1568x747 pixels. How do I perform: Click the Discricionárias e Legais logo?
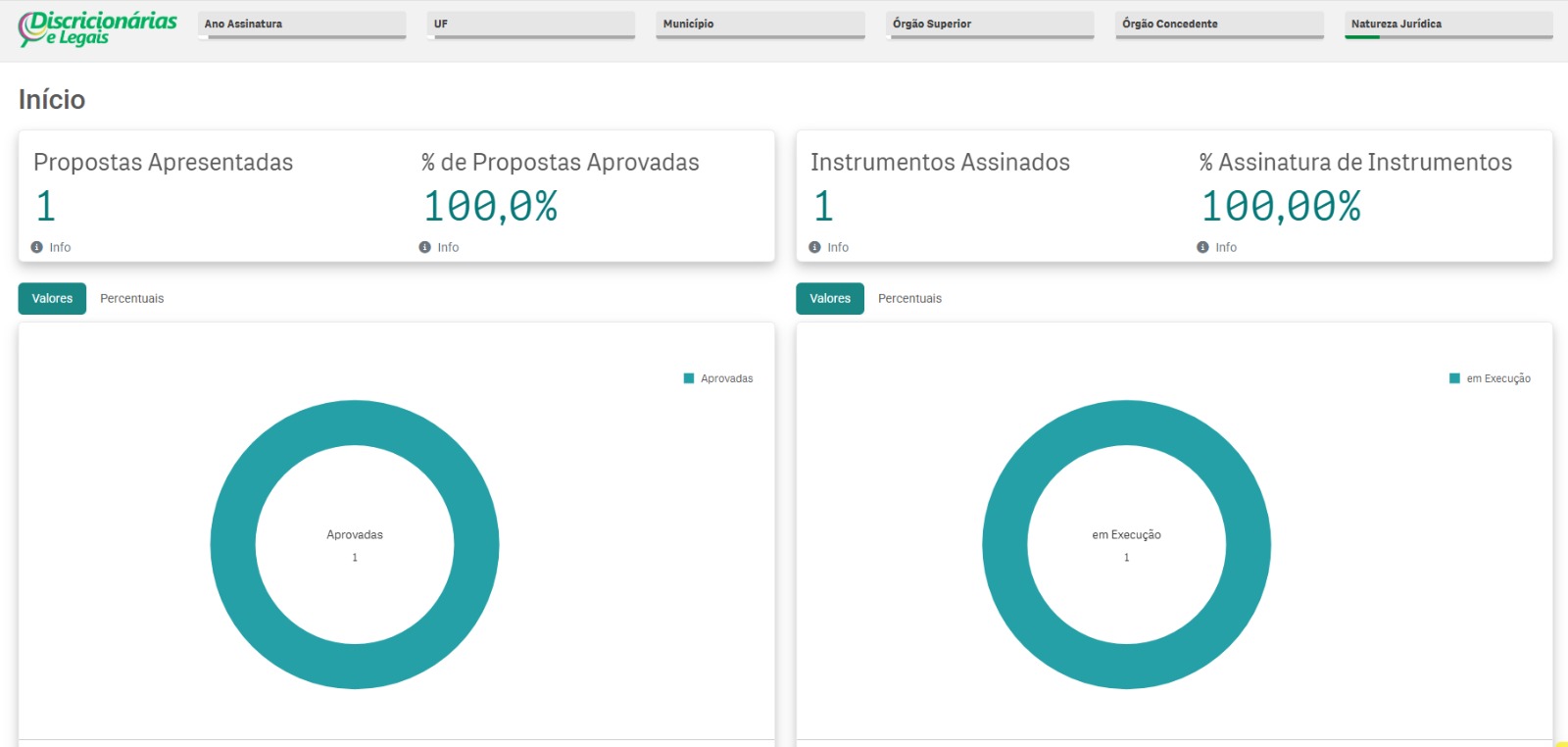pyautogui.click(x=98, y=28)
